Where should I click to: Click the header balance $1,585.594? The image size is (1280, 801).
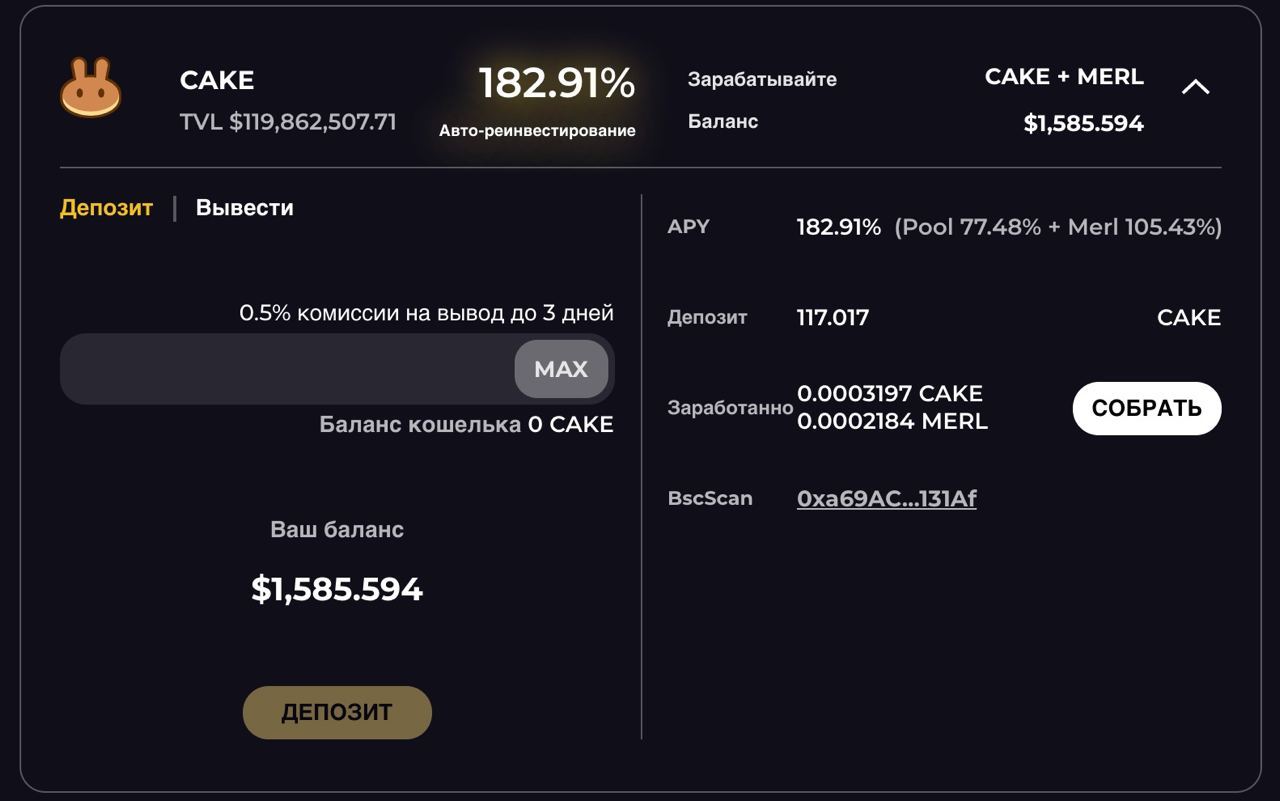[x=1084, y=124]
